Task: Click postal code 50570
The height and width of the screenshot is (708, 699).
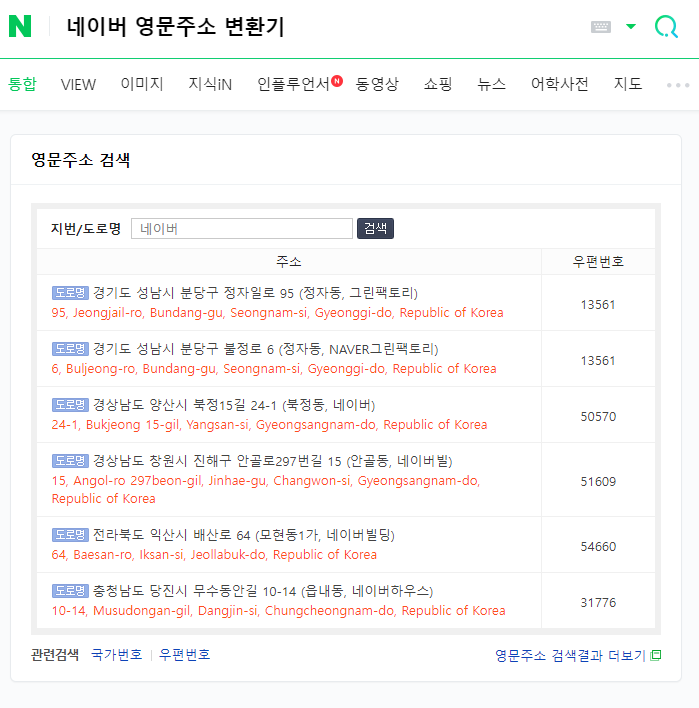Action: (x=598, y=417)
